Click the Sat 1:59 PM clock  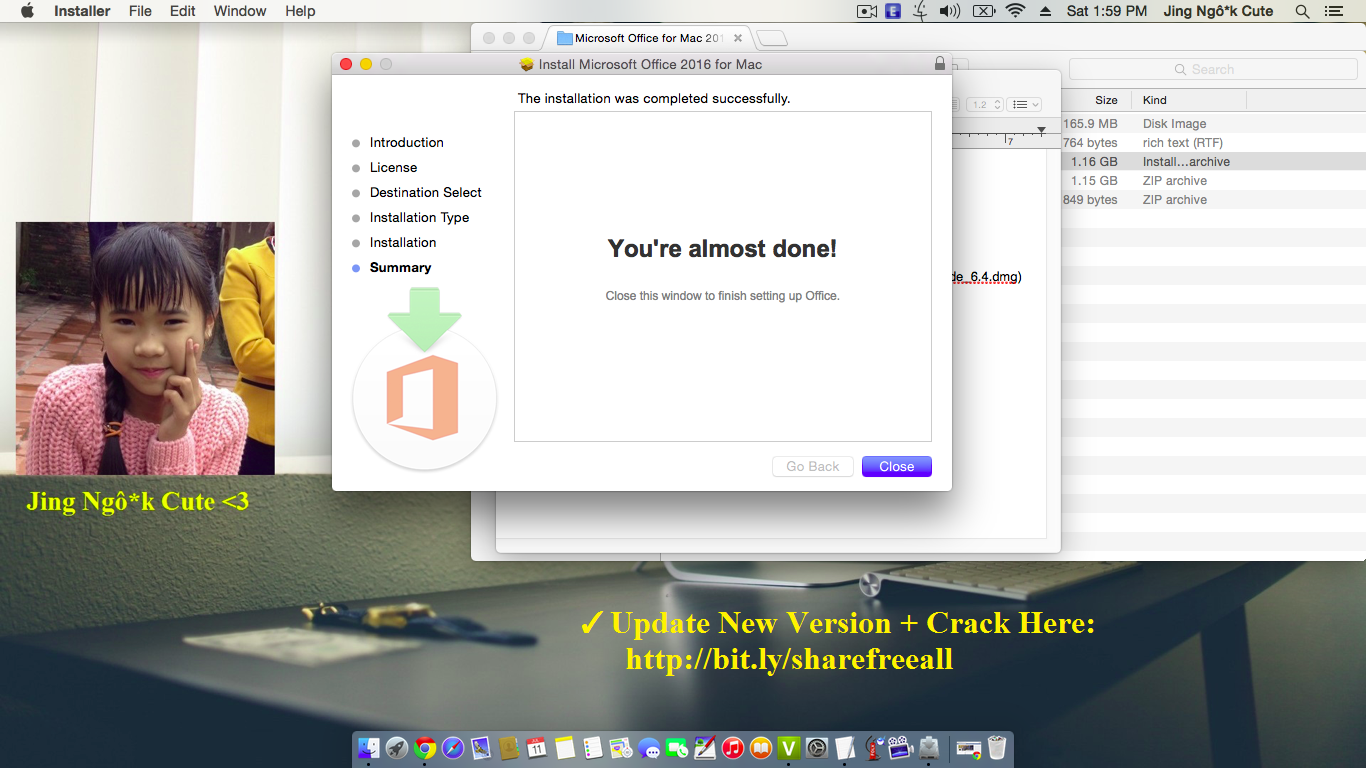tap(1107, 11)
